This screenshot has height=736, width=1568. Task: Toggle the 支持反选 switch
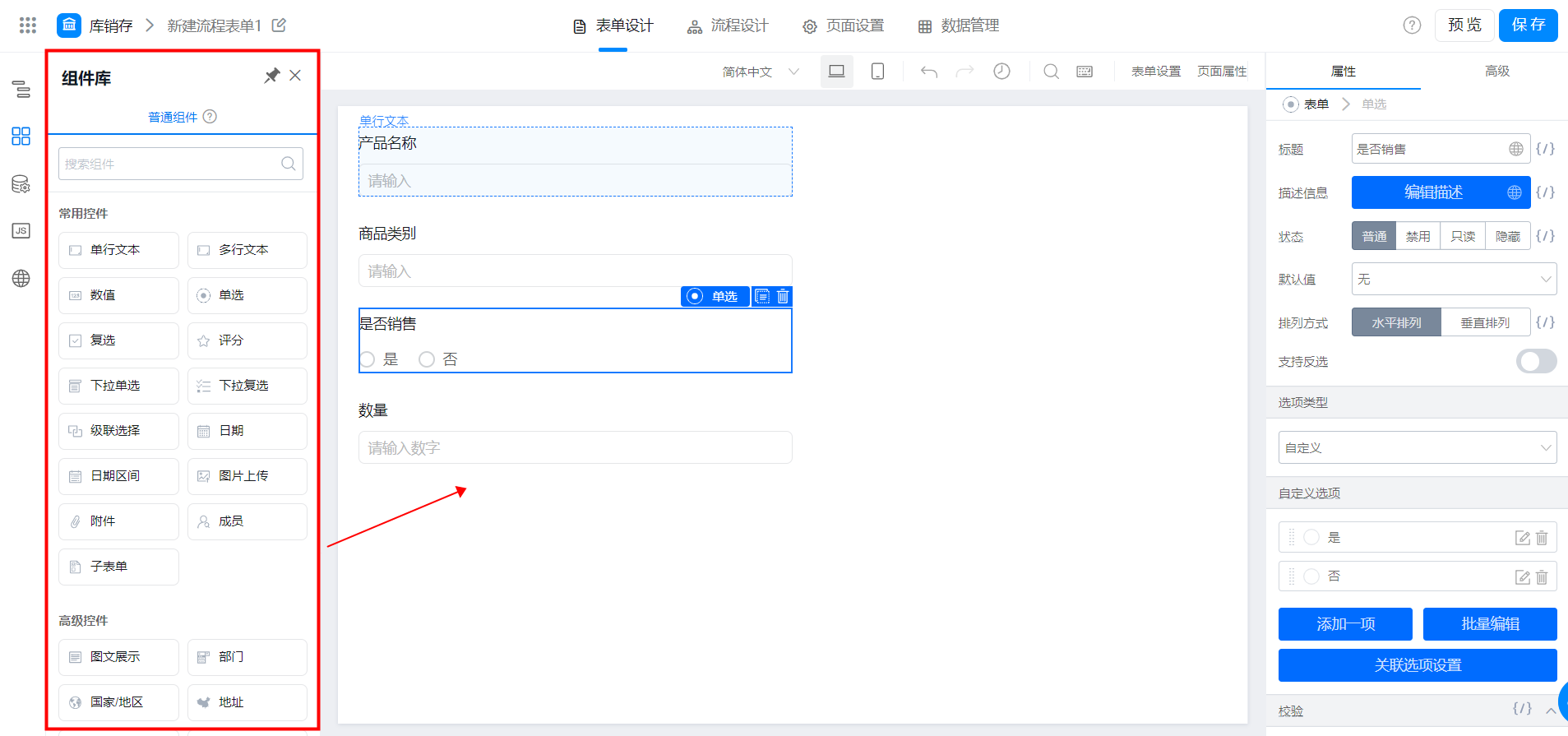[x=1536, y=361]
